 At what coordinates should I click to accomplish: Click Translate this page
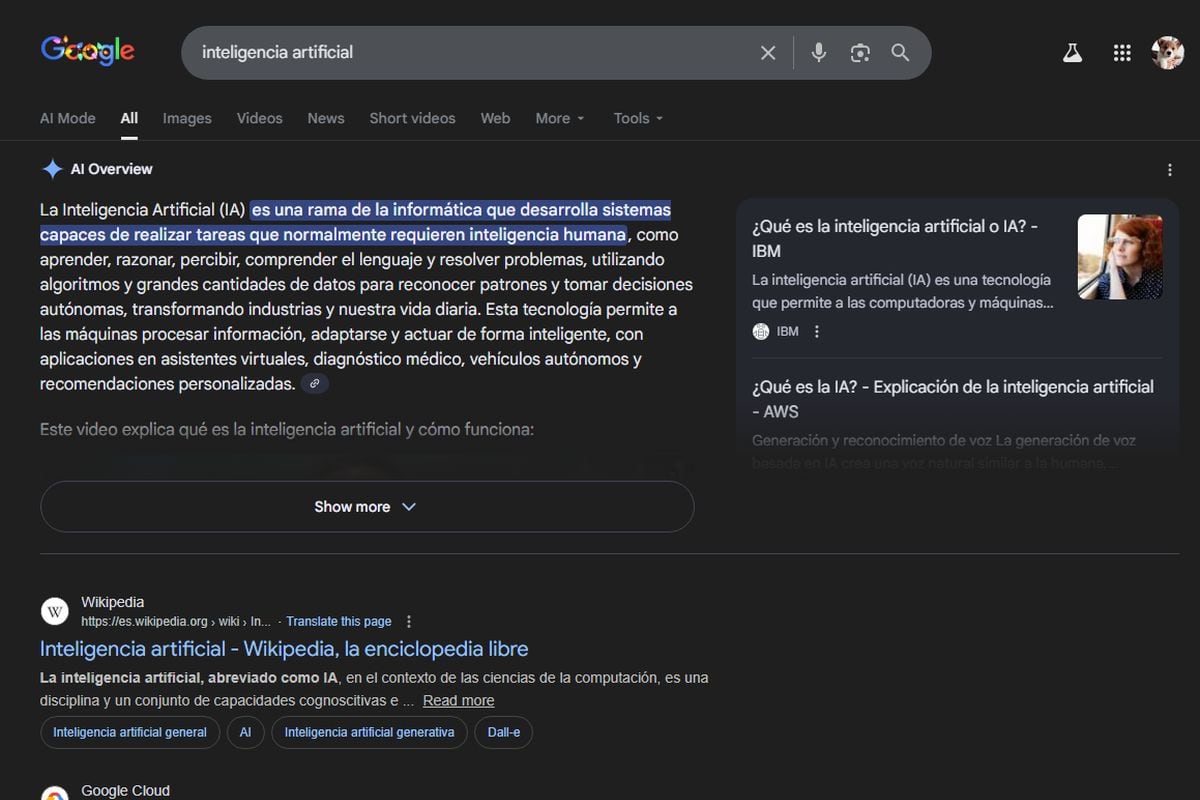click(339, 620)
